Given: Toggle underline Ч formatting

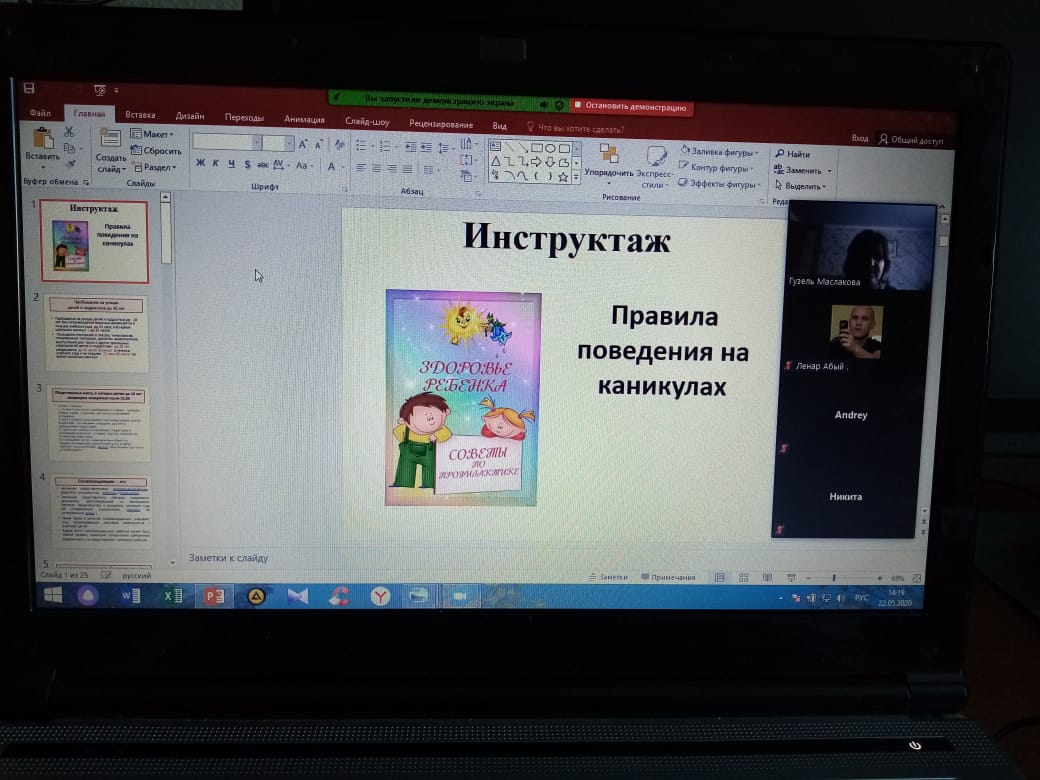Looking at the screenshot, I should pos(230,164).
